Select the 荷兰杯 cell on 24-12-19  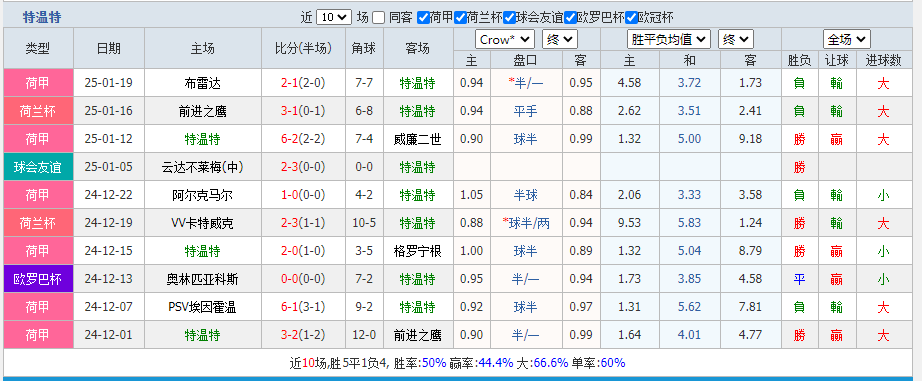tap(38, 223)
